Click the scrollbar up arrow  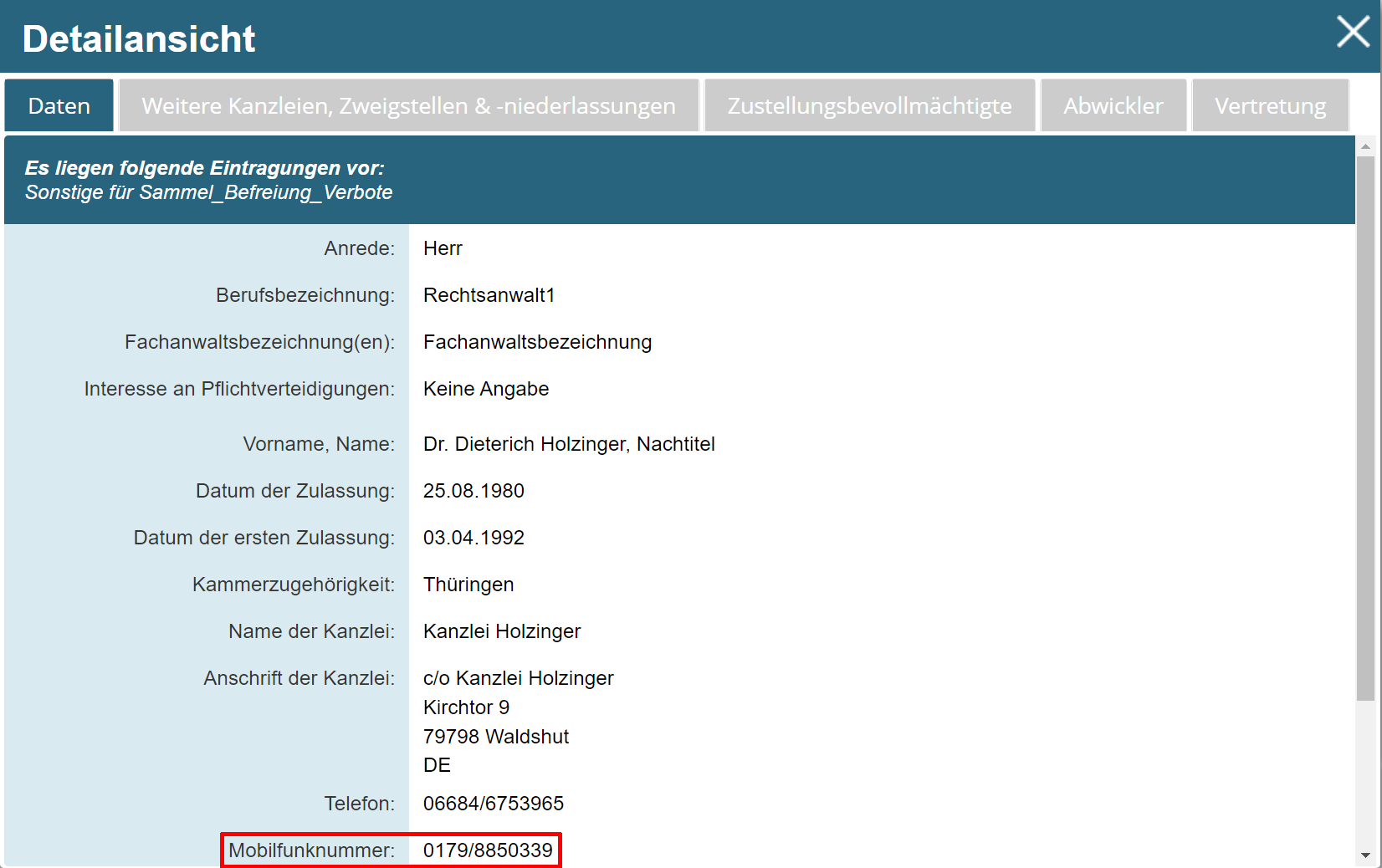click(x=1365, y=146)
